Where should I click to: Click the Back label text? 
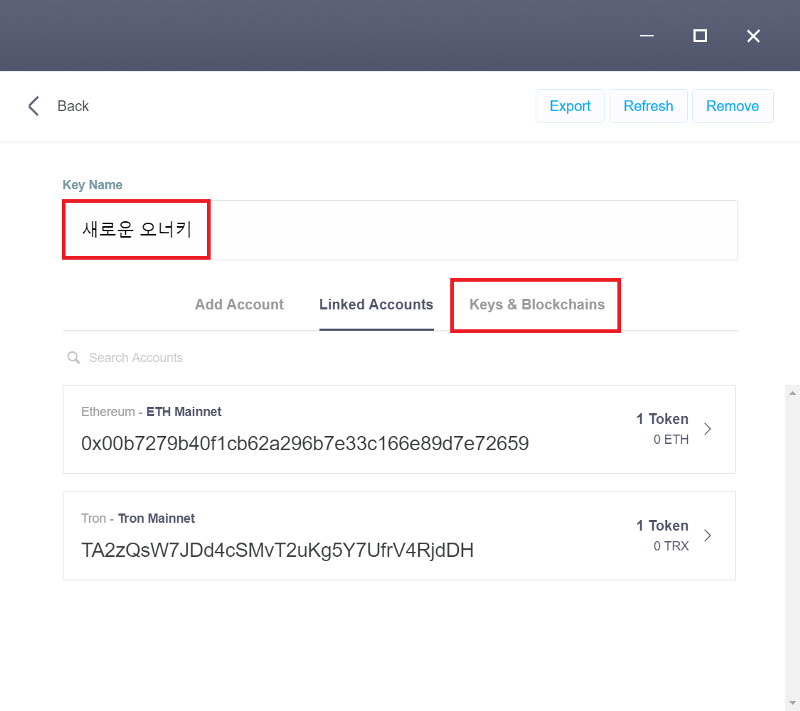[x=73, y=106]
